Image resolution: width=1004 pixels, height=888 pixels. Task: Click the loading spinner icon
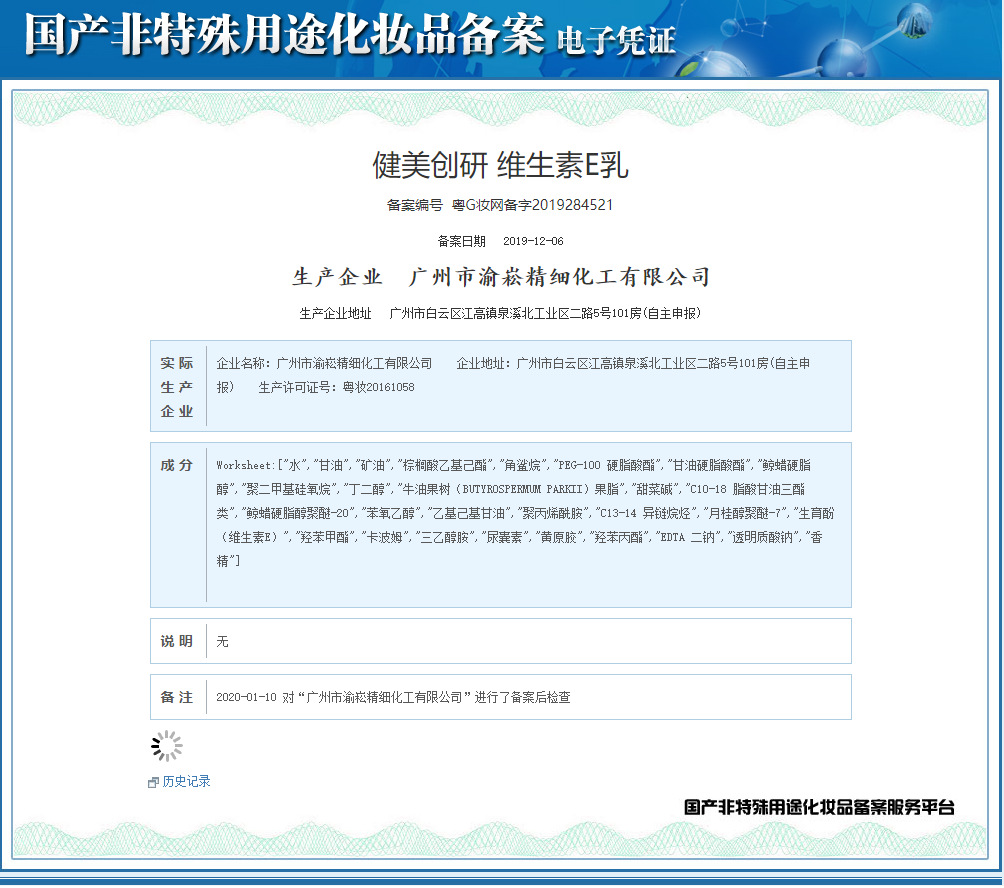click(166, 746)
